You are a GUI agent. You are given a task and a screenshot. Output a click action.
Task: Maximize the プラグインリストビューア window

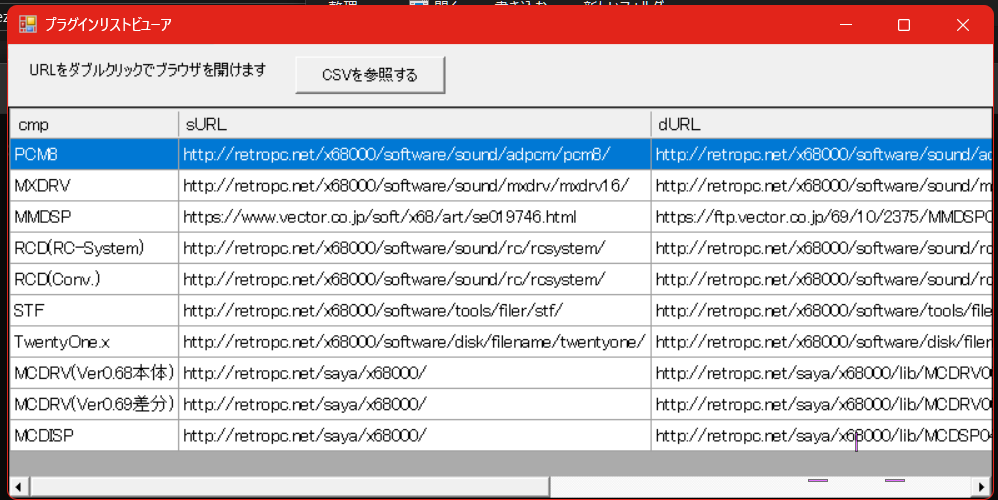[904, 25]
